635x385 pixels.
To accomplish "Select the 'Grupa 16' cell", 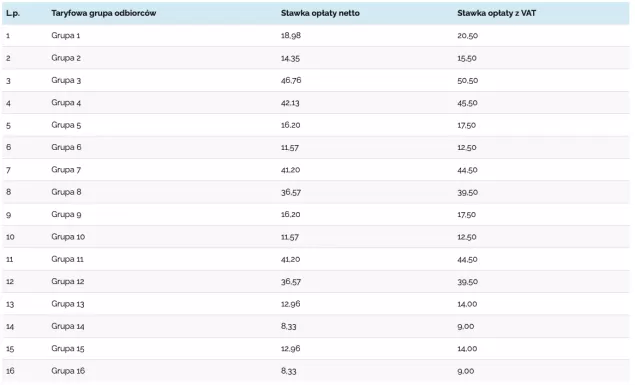I will [68, 371].
